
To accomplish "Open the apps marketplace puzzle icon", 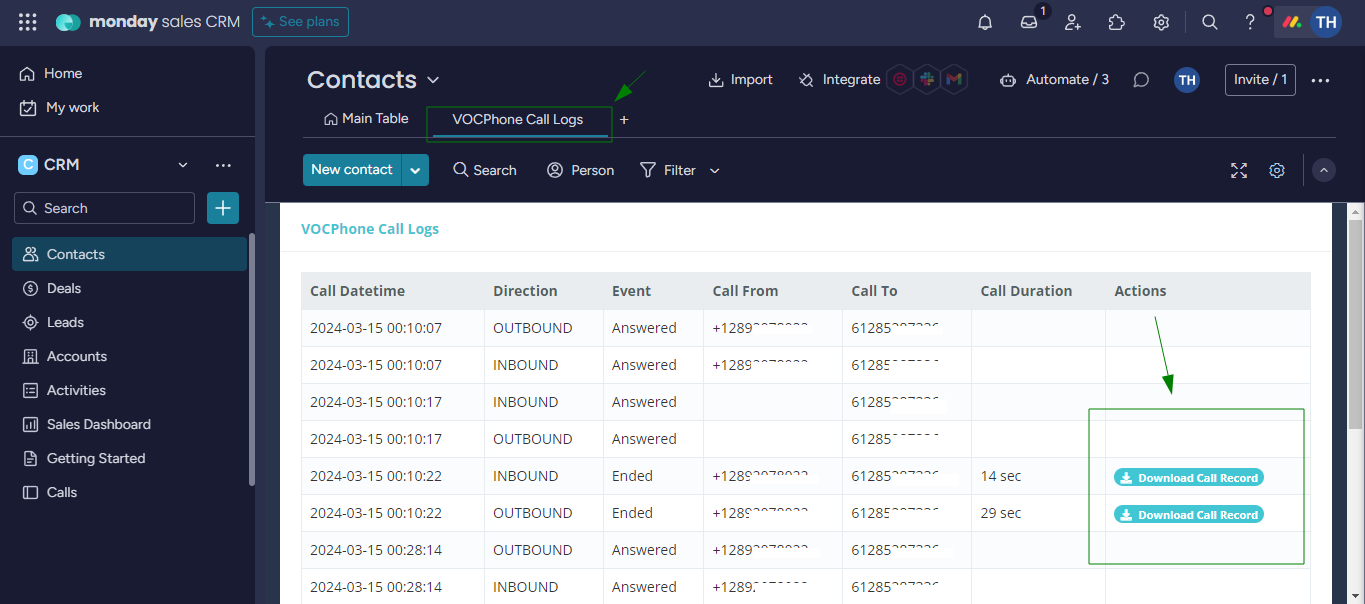I will pyautogui.click(x=1117, y=22).
